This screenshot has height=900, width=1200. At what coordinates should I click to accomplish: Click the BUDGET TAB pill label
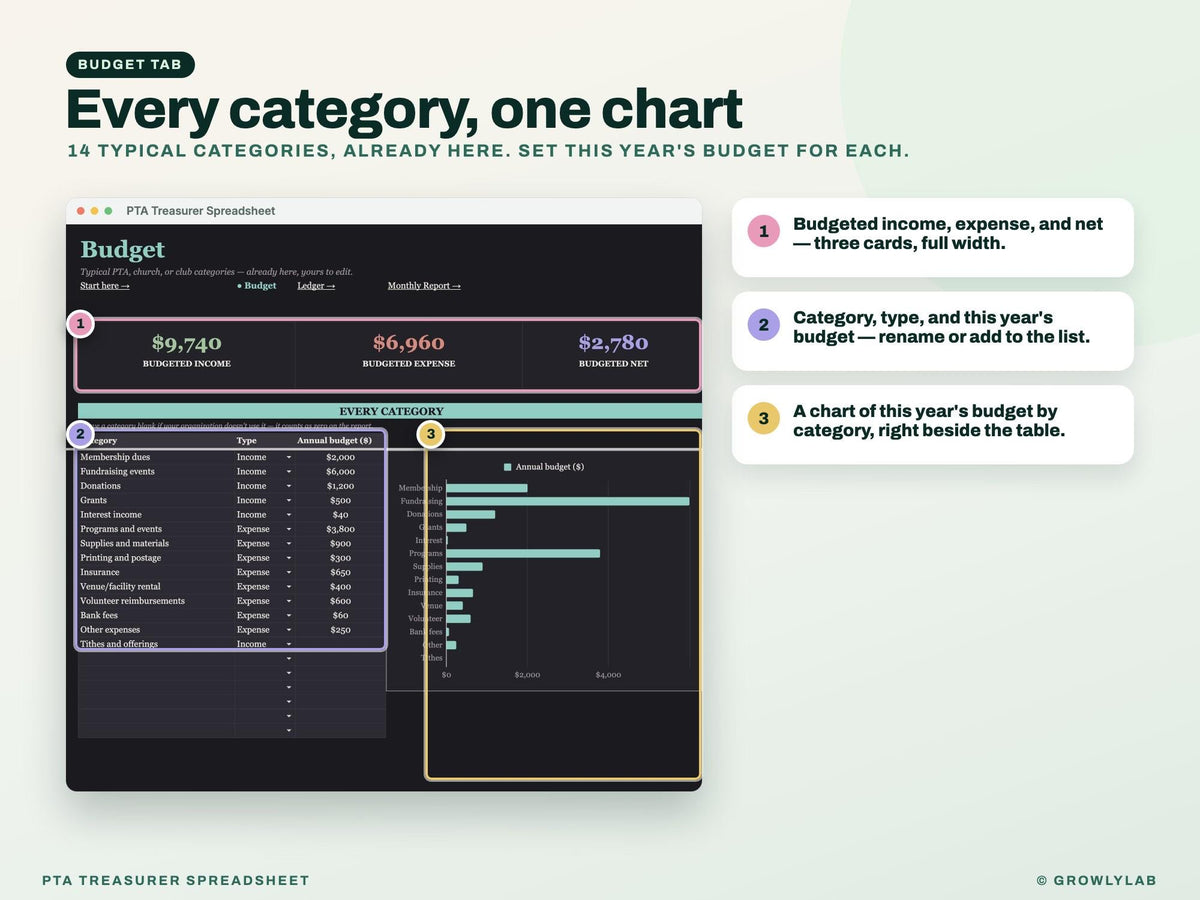click(x=130, y=65)
